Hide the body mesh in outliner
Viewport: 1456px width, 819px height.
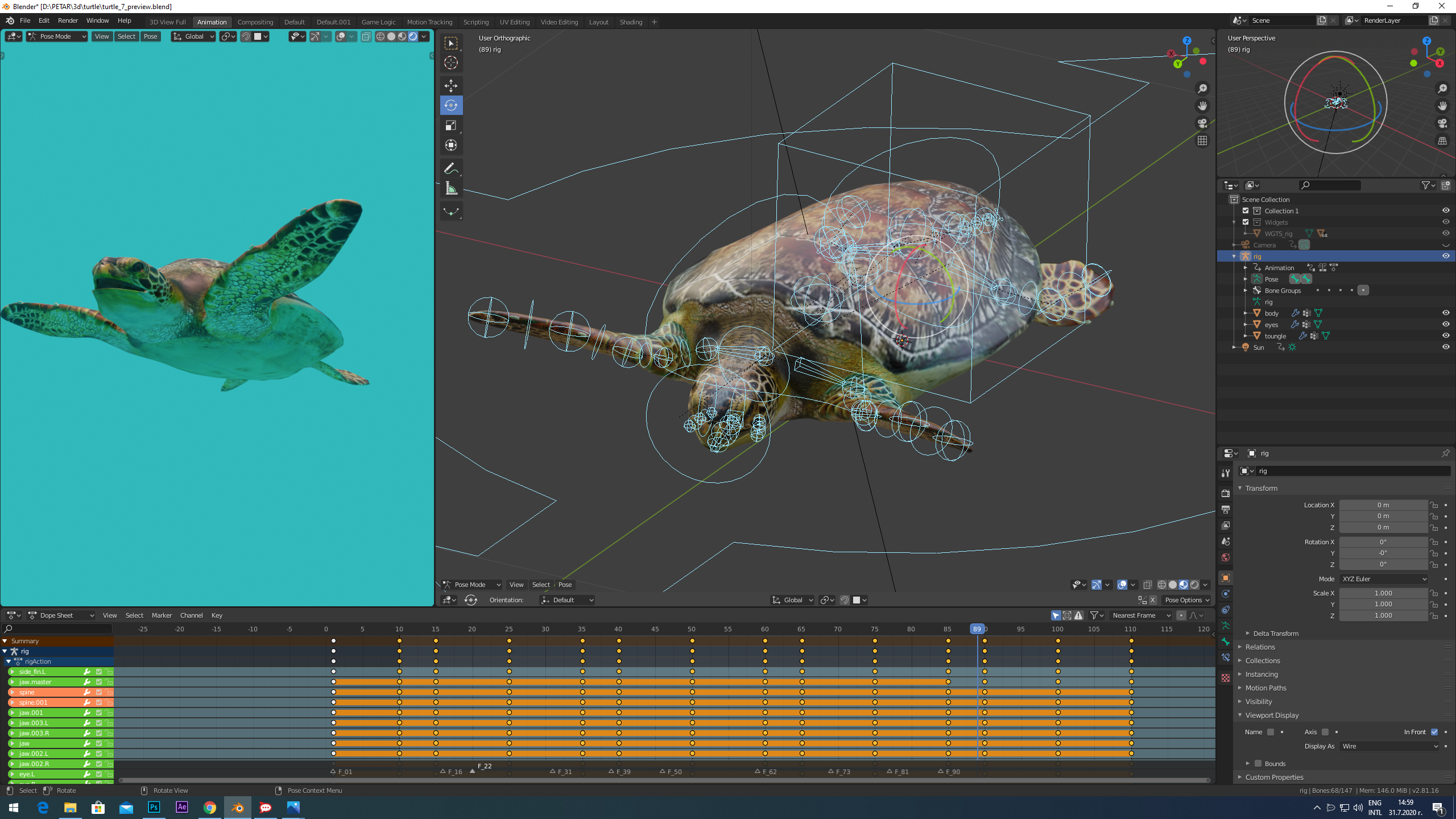coord(1446,313)
